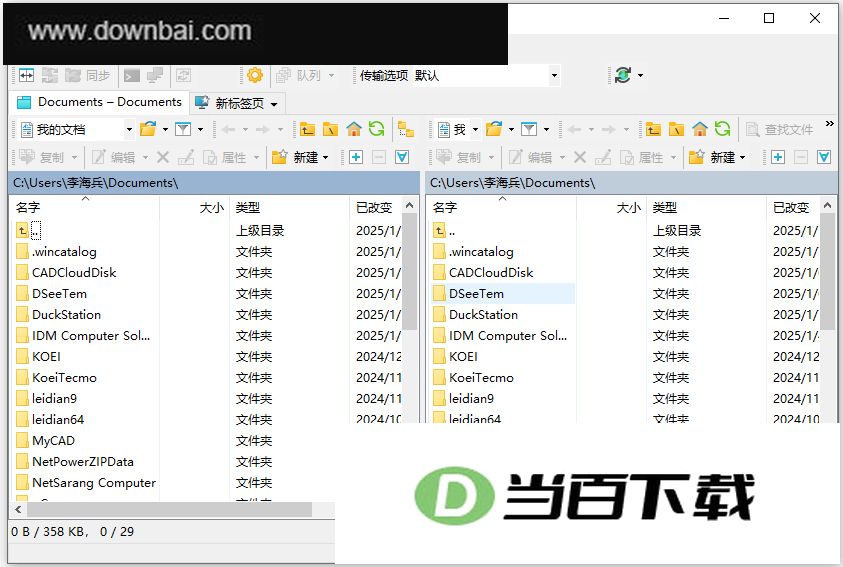
Task: Click the left panel horizontal scrollbar thumb
Action: (x=168, y=509)
